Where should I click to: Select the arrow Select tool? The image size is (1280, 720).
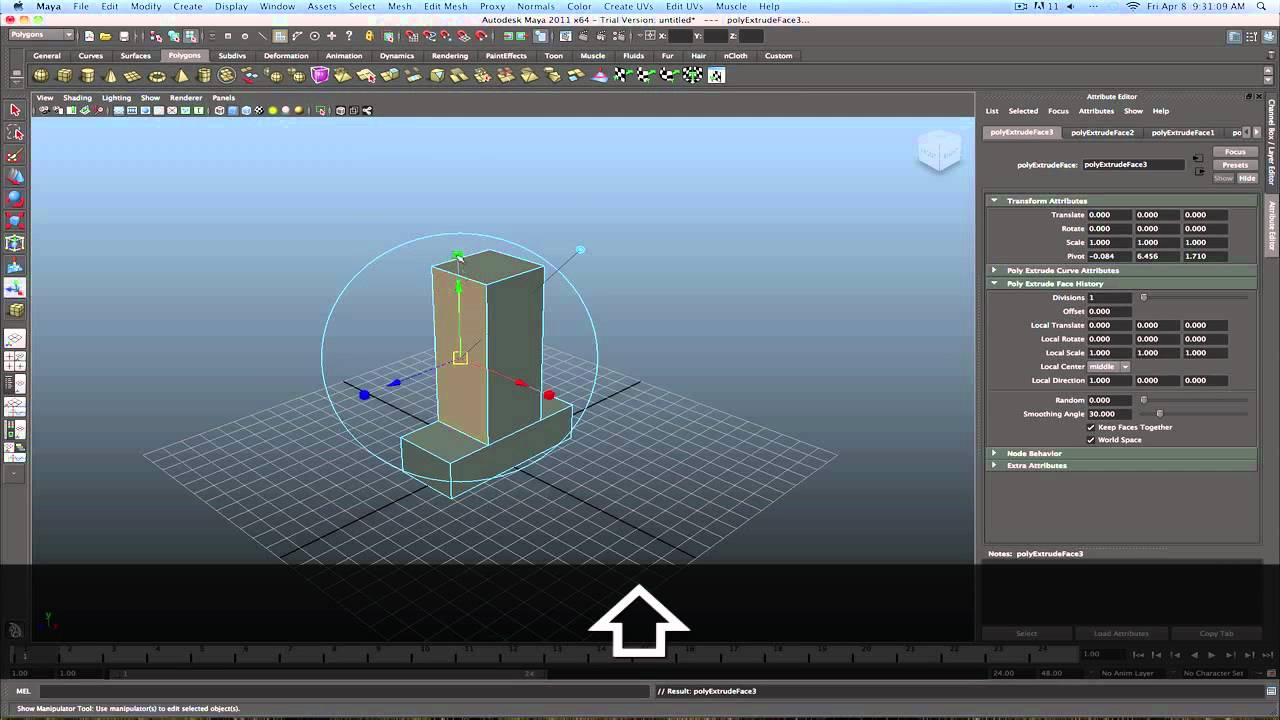(x=15, y=110)
